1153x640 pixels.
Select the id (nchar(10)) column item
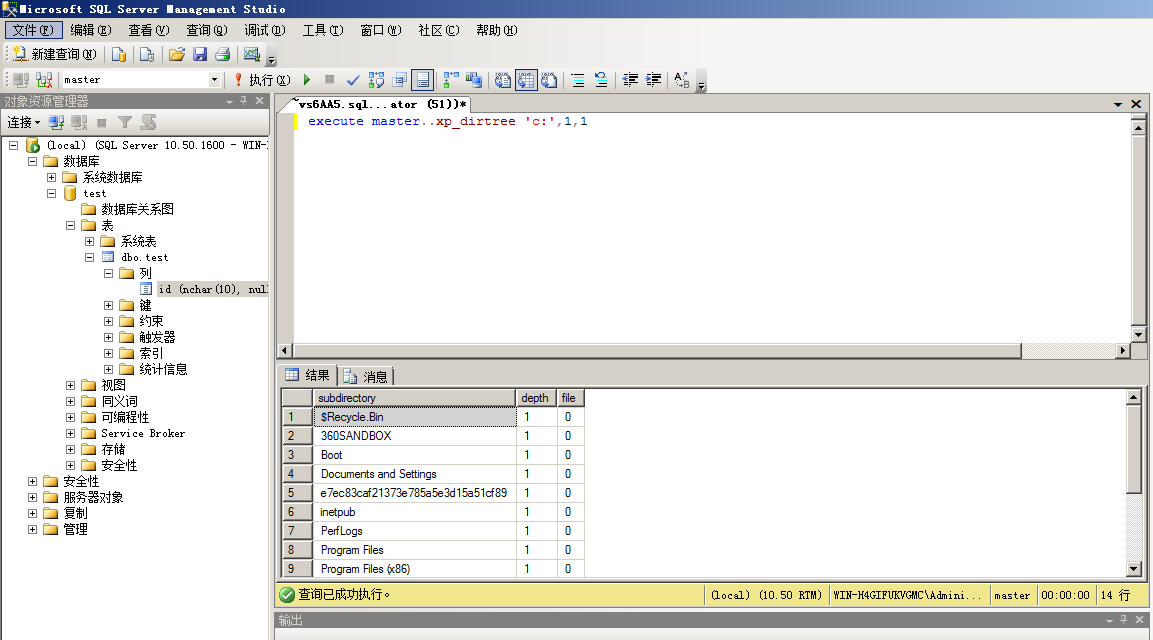213,289
